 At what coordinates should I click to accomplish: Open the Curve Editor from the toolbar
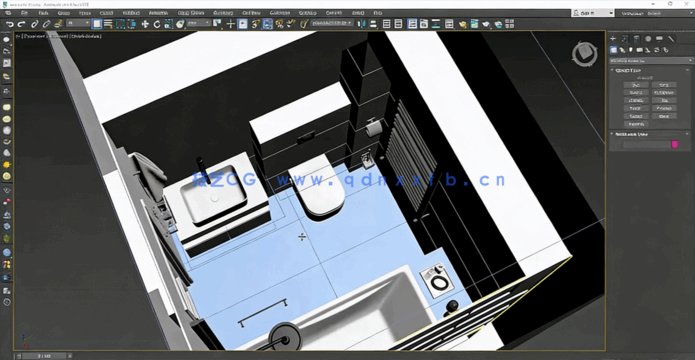[x=424, y=24]
